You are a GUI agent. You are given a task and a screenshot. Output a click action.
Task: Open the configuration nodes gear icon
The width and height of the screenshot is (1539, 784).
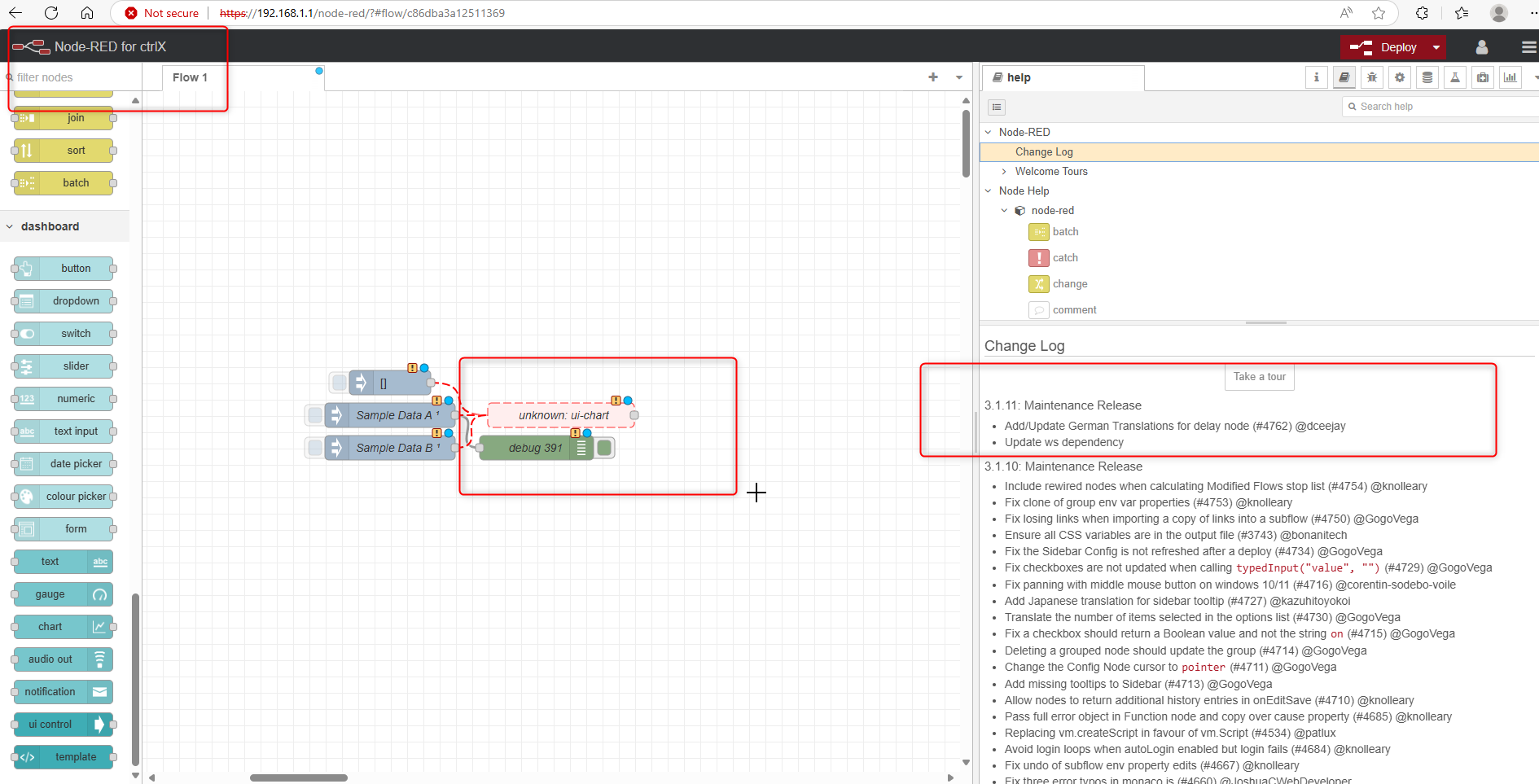[x=1399, y=77]
